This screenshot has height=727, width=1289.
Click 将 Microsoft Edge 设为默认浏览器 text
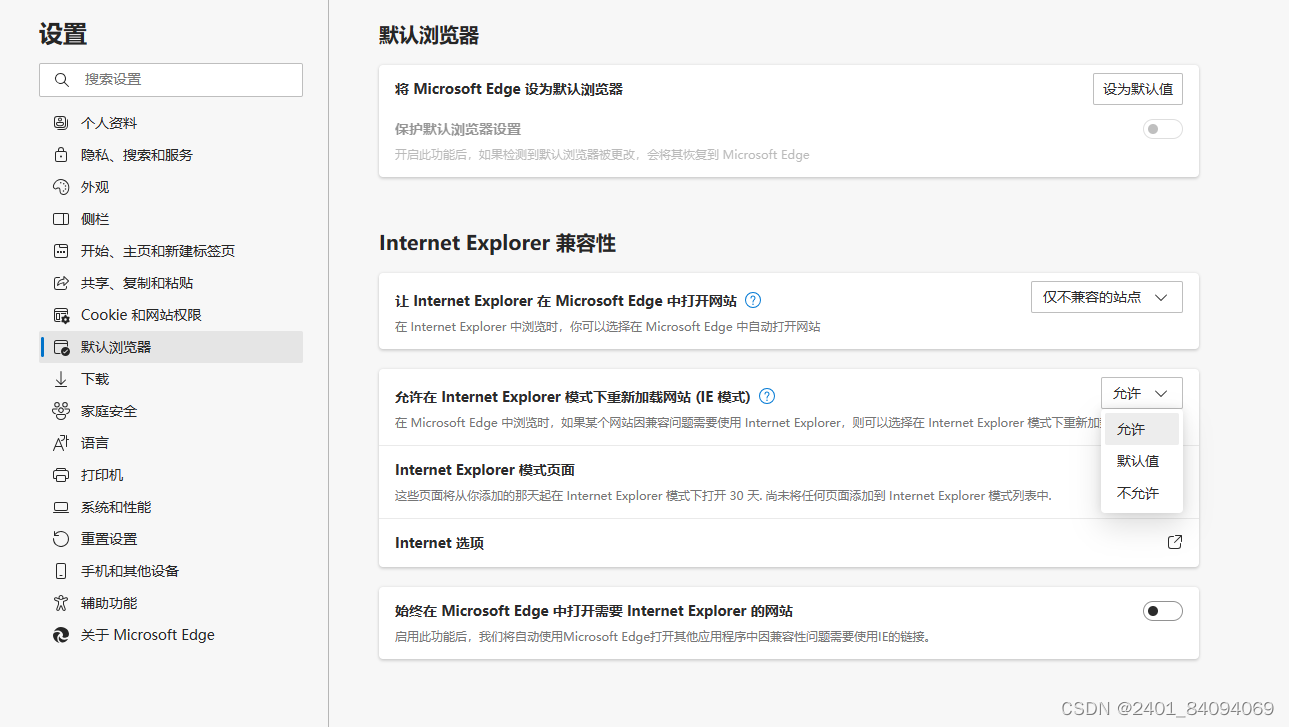point(509,89)
